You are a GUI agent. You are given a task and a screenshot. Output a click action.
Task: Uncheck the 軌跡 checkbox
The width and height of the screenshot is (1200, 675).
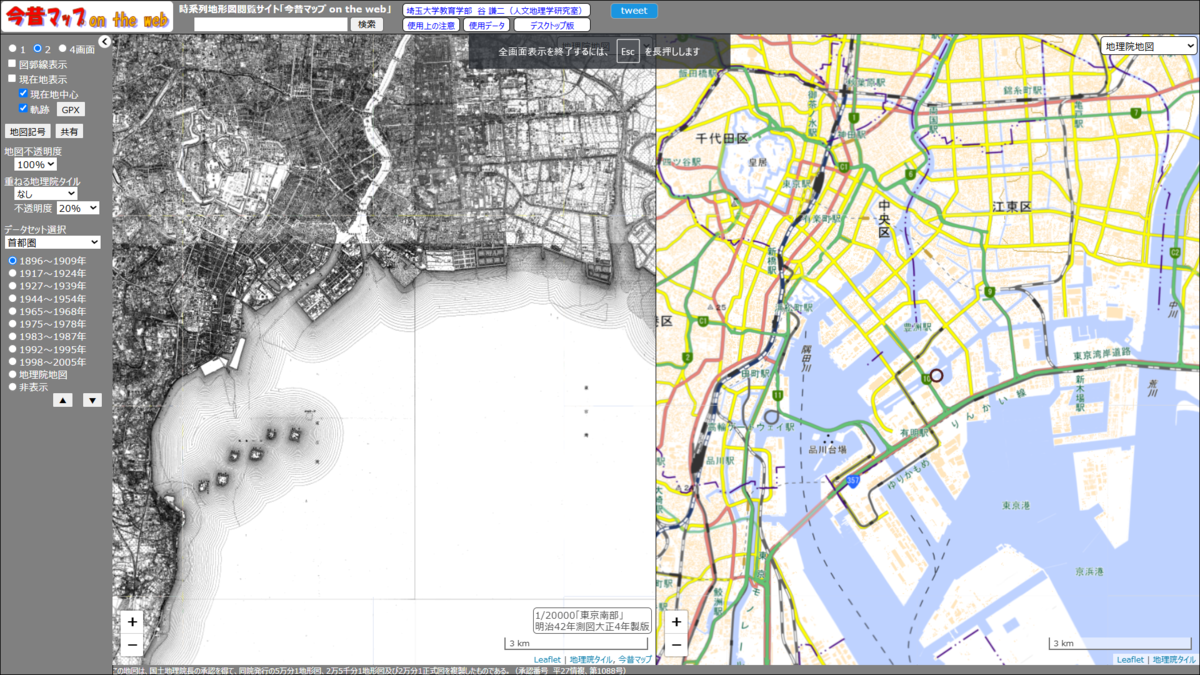(x=24, y=108)
